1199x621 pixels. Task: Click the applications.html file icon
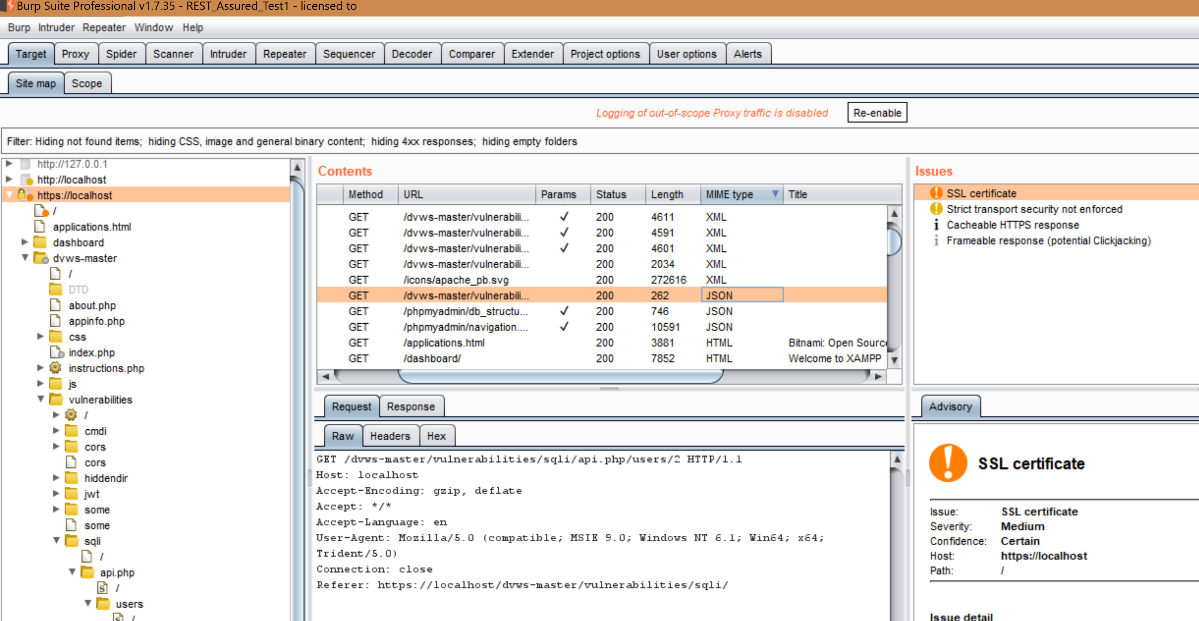40,227
